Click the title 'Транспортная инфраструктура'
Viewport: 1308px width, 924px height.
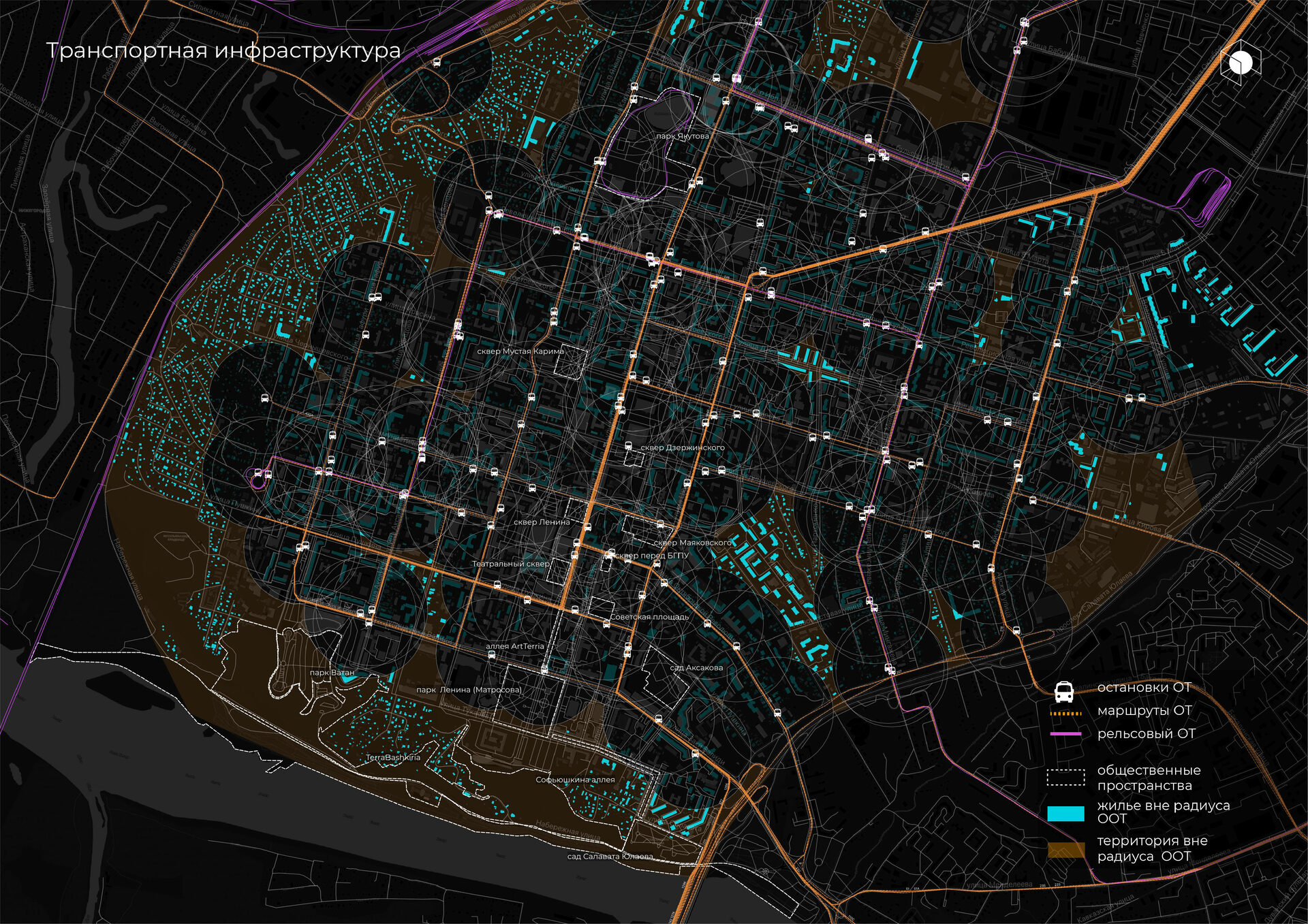coord(223,51)
